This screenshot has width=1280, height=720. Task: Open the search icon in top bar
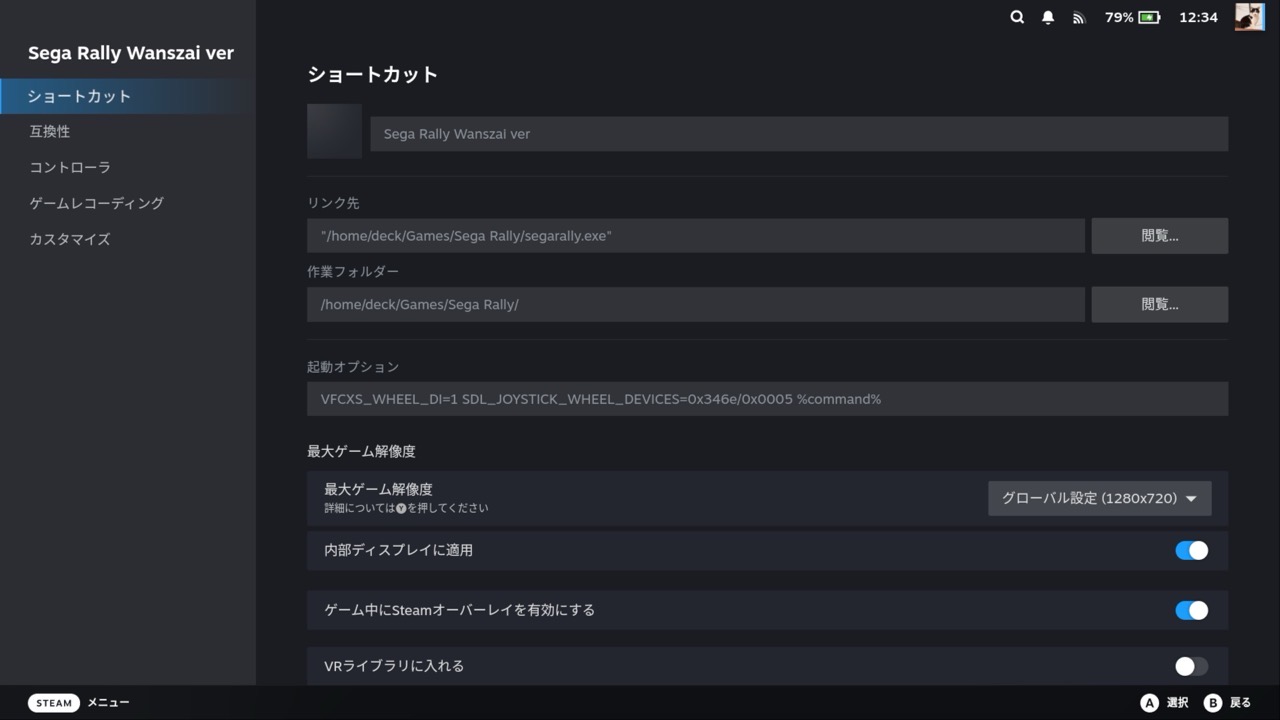(1017, 17)
